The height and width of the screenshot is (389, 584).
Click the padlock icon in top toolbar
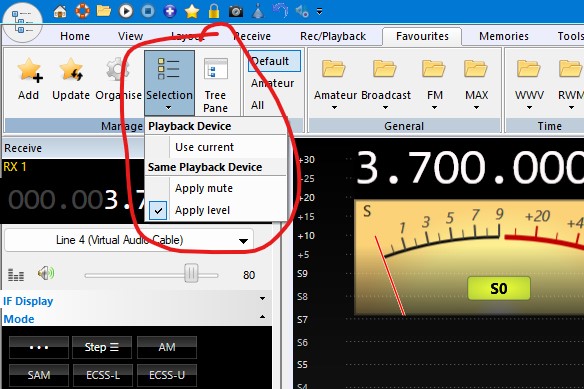click(214, 11)
